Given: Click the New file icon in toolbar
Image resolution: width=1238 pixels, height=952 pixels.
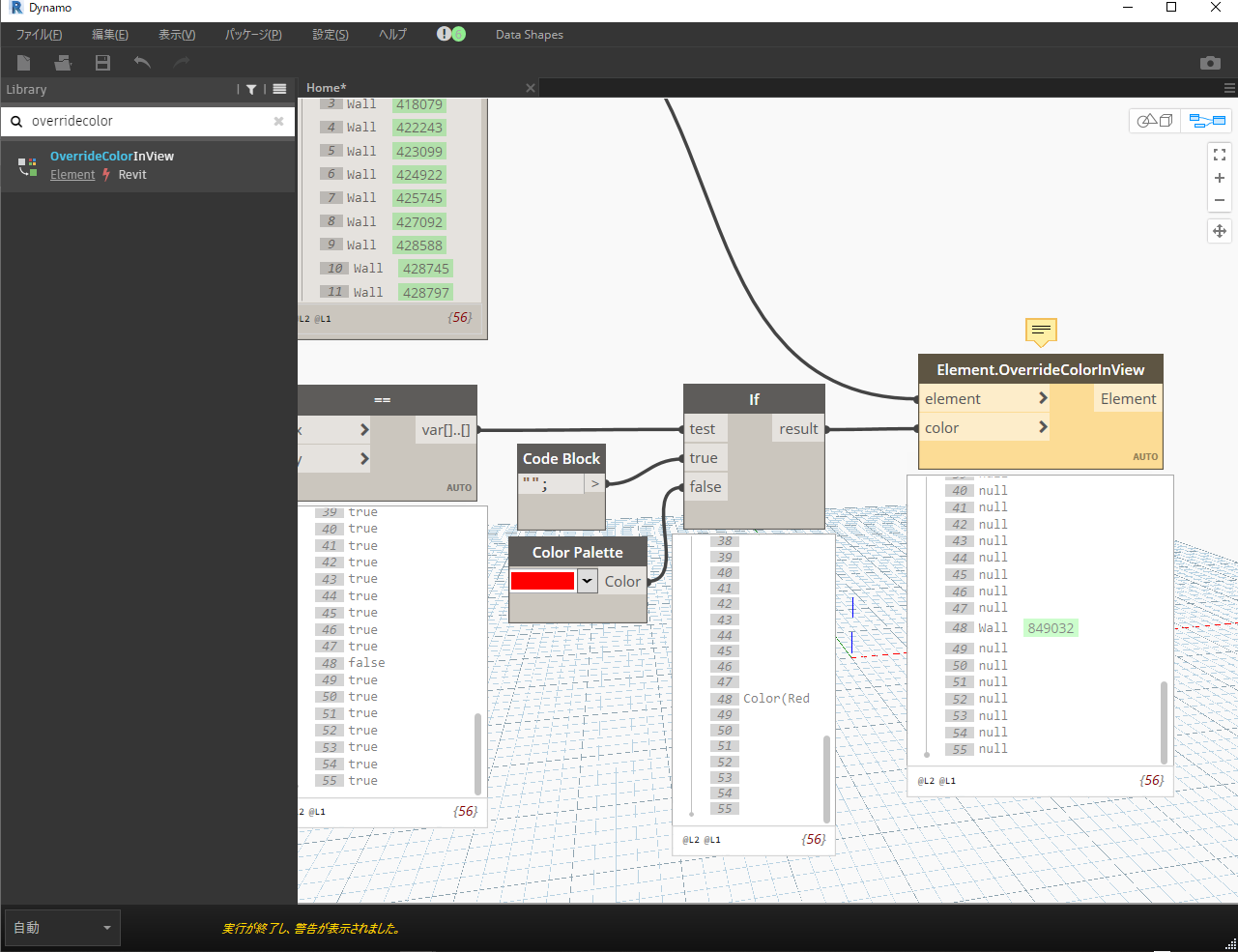Looking at the screenshot, I should [x=24, y=63].
